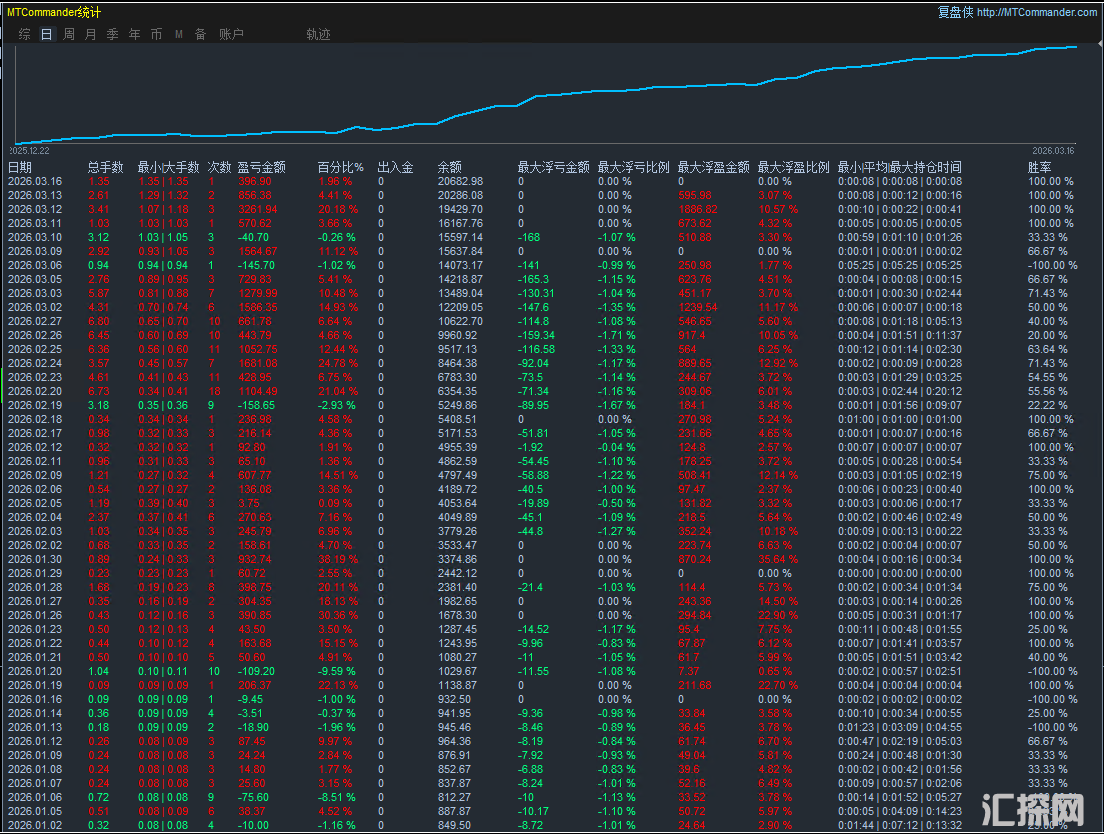
Task: Click the 总手数 column header
Action: tap(105, 167)
